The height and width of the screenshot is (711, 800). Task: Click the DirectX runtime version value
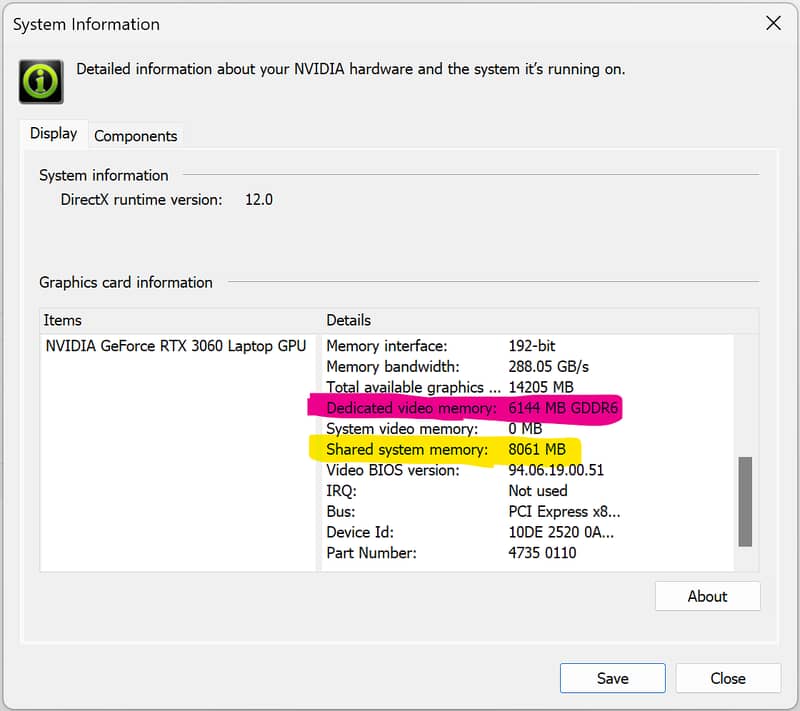(x=259, y=200)
